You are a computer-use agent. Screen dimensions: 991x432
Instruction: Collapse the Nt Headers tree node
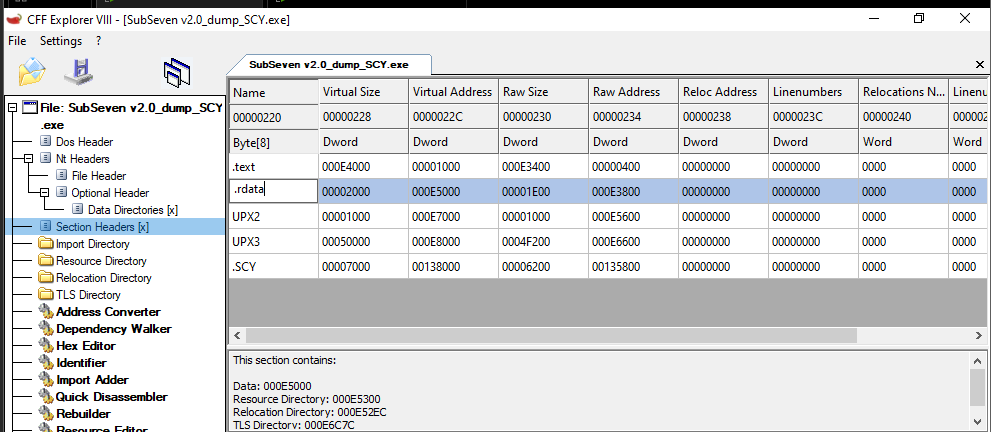click(29, 159)
